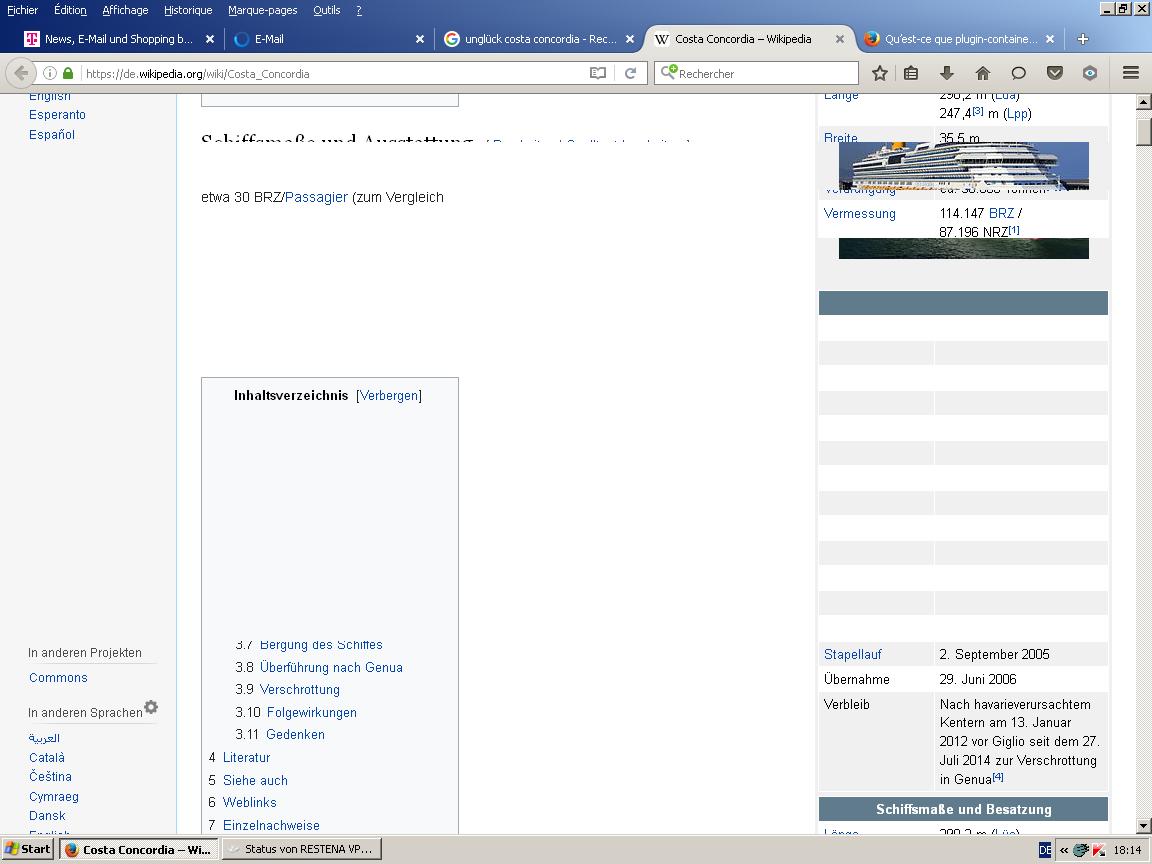Screen dimensions: 1152x864
Task: Bookmark this page with the star icon
Action: click(879, 73)
